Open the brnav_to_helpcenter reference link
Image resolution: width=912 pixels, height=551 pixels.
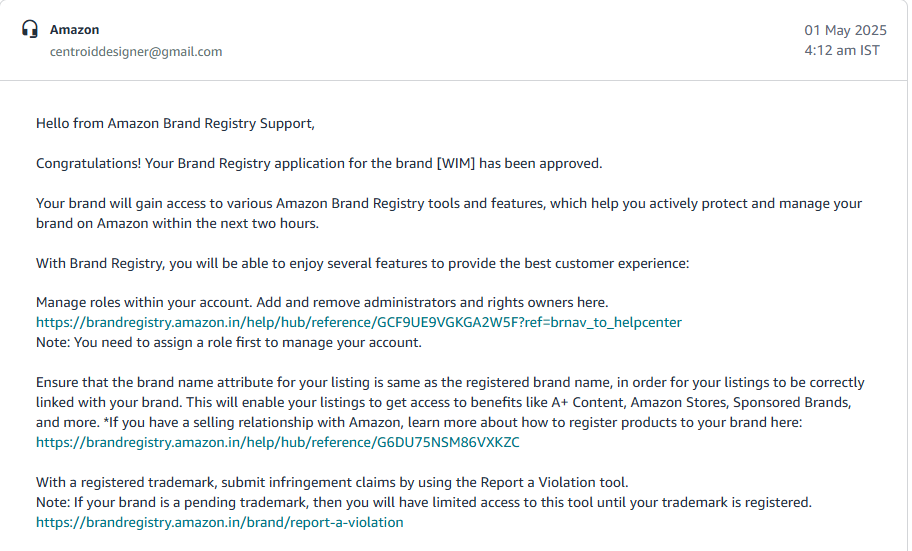[x=359, y=322]
